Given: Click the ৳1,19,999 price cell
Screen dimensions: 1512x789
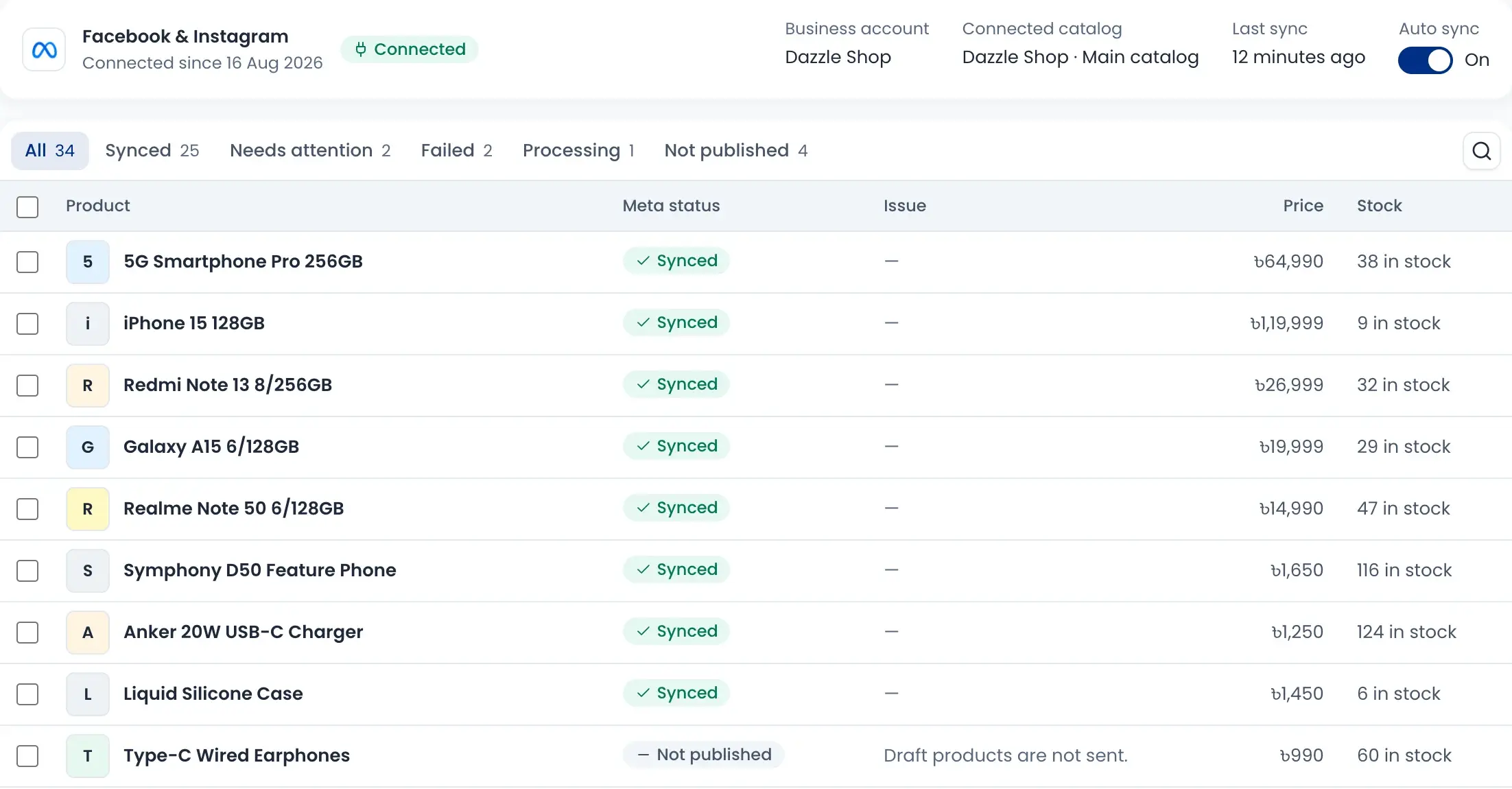Looking at the screenshot, I should 1286,323.
